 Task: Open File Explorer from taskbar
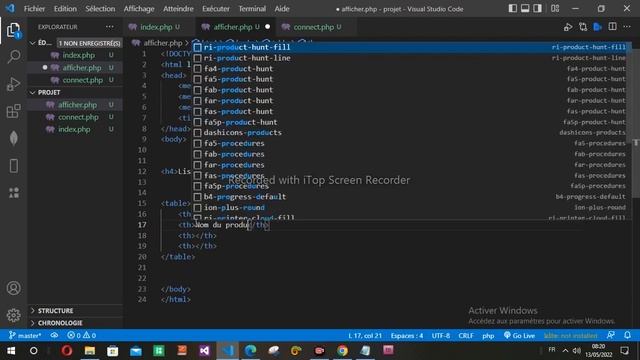point(90,351)
